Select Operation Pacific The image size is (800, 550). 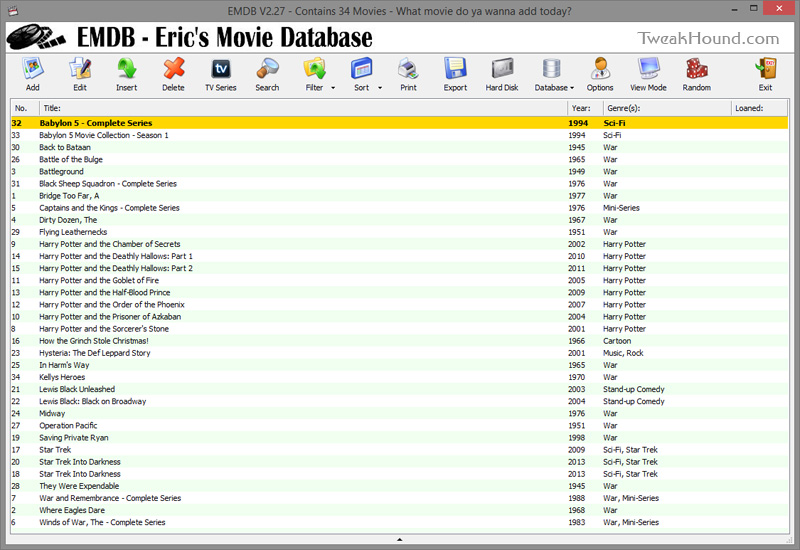399,426
